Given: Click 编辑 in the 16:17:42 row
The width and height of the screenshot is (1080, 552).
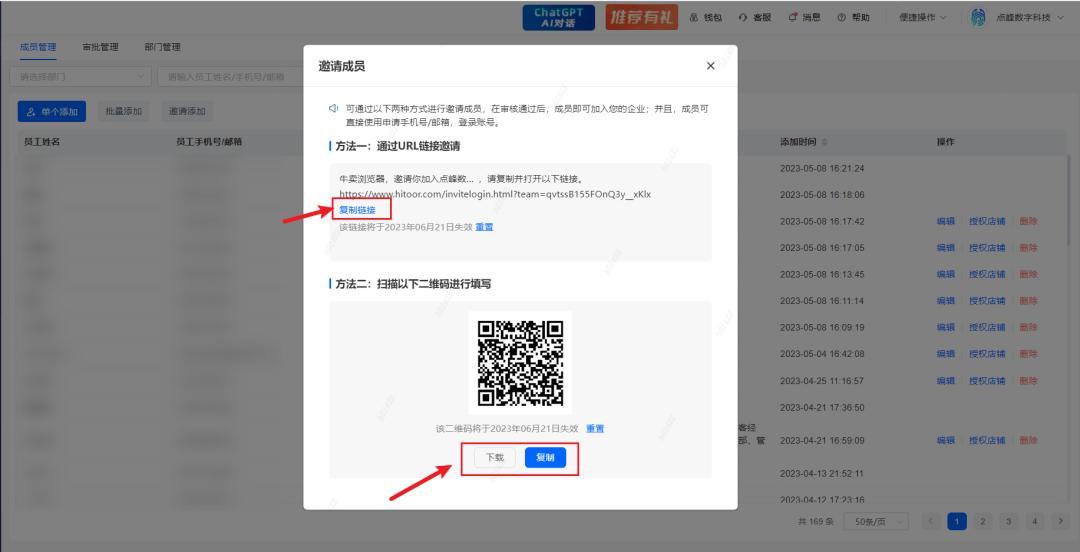Looking at the screenshot, I should 946,221.
